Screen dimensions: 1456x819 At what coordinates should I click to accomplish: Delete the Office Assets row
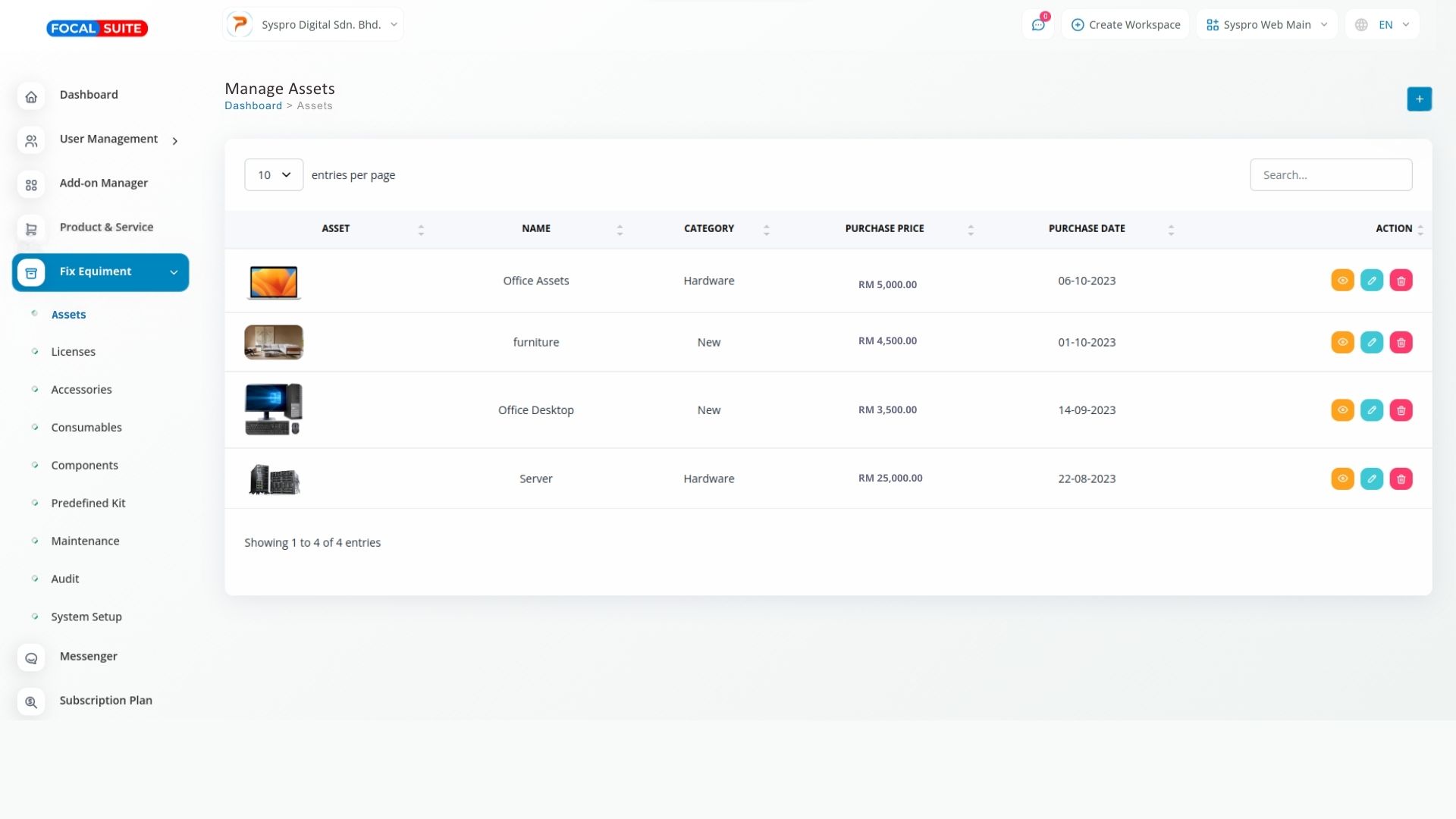point(1401,281)
